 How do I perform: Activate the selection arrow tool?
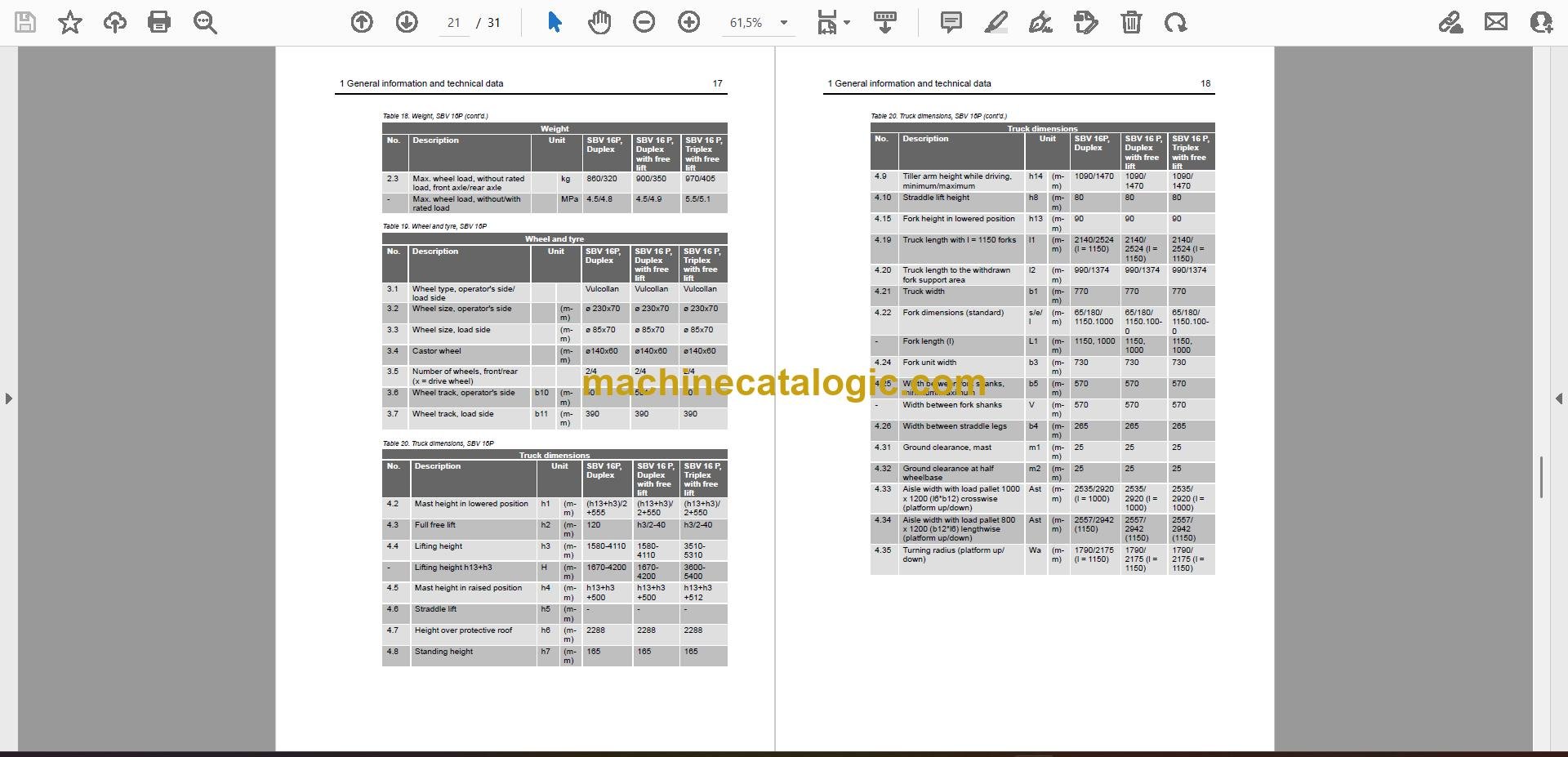pos(555,22)
